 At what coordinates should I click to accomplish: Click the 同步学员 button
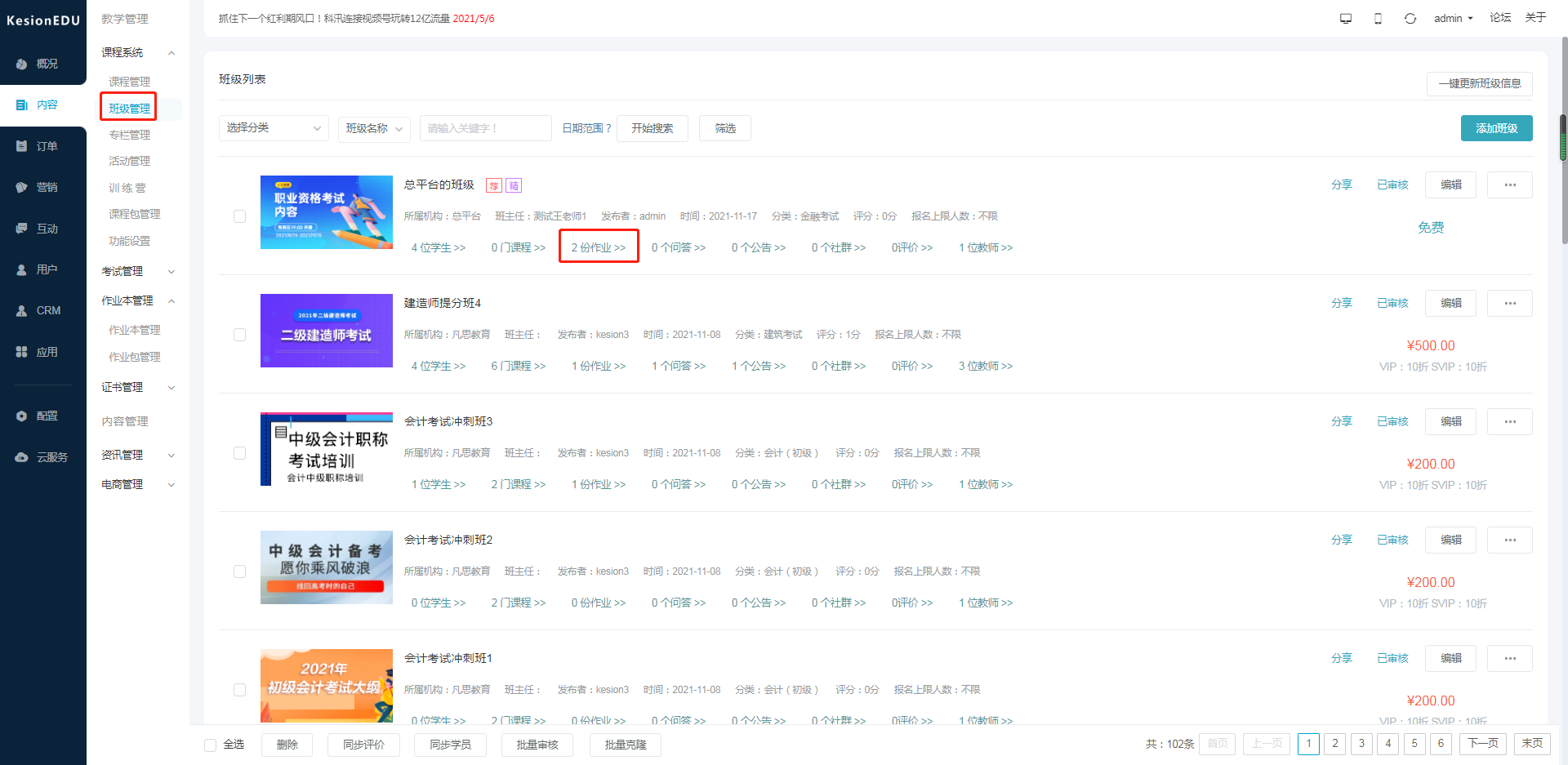pos(451,745)
